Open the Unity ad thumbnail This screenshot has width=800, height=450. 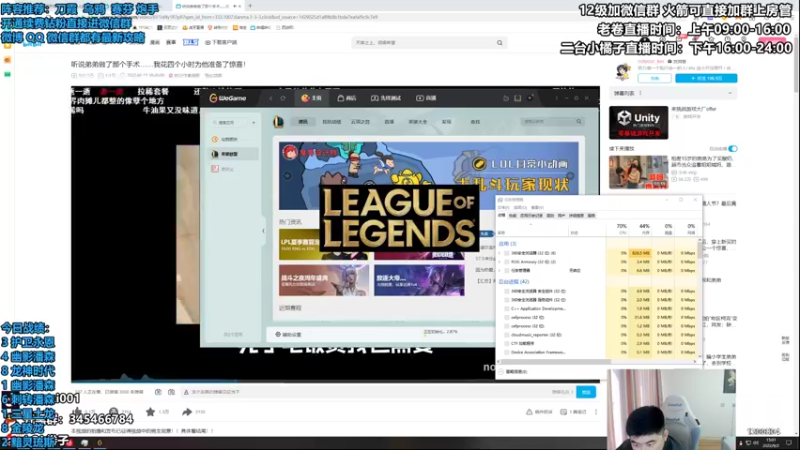pos(638,122)
